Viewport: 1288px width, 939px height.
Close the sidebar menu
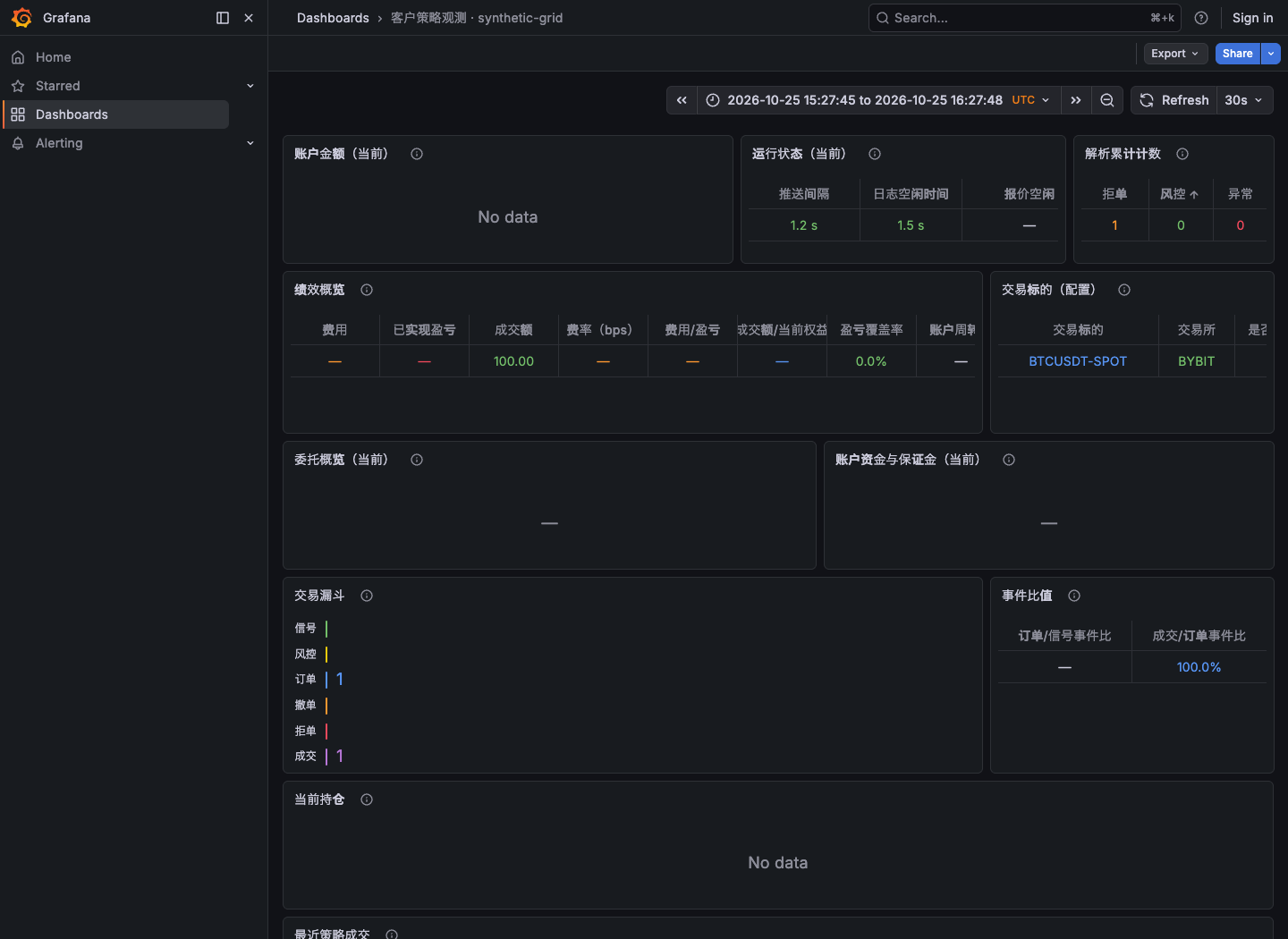click(249, 18)
